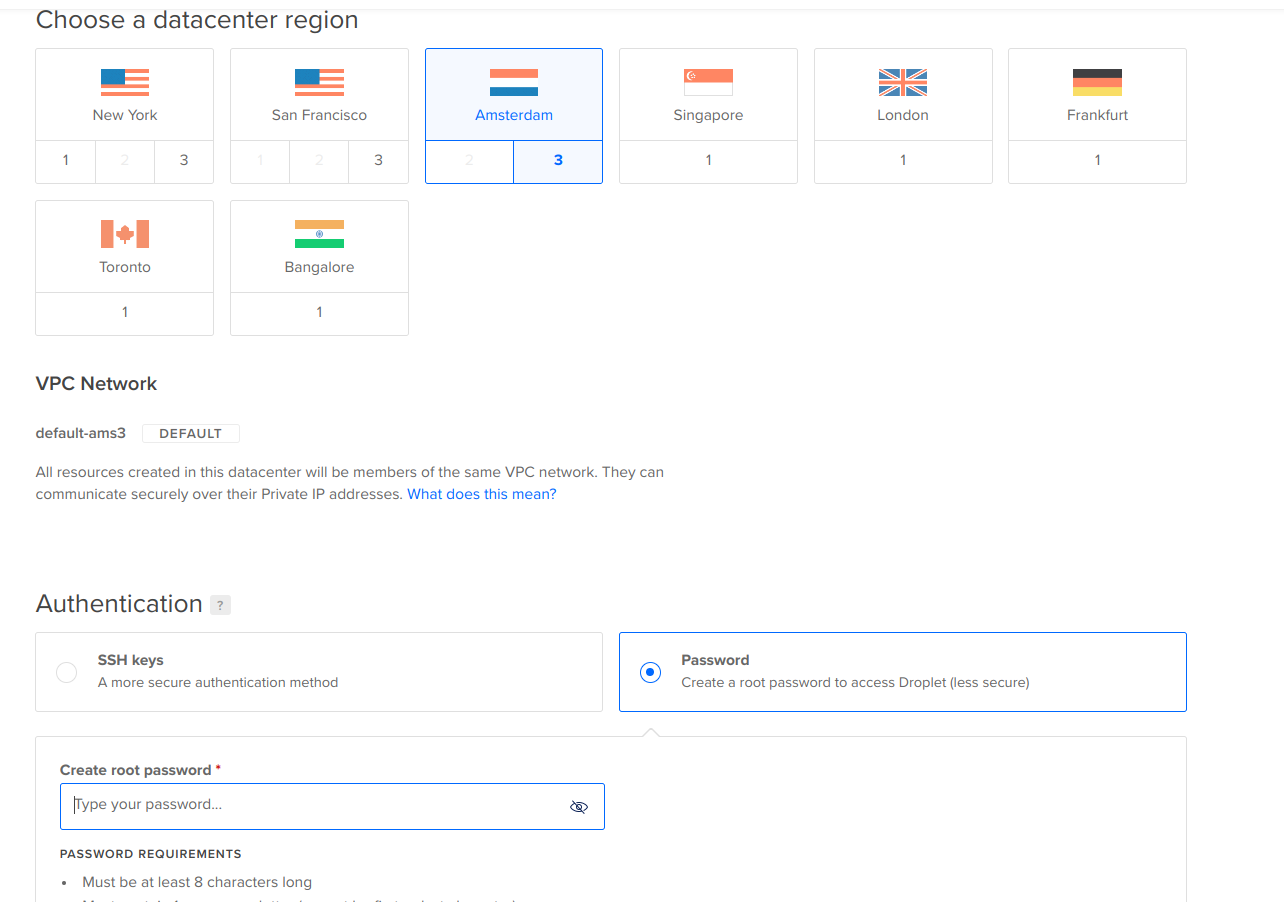Choose New York datacenter number 1
1284x902 pixels.
[x=65, y=161]
